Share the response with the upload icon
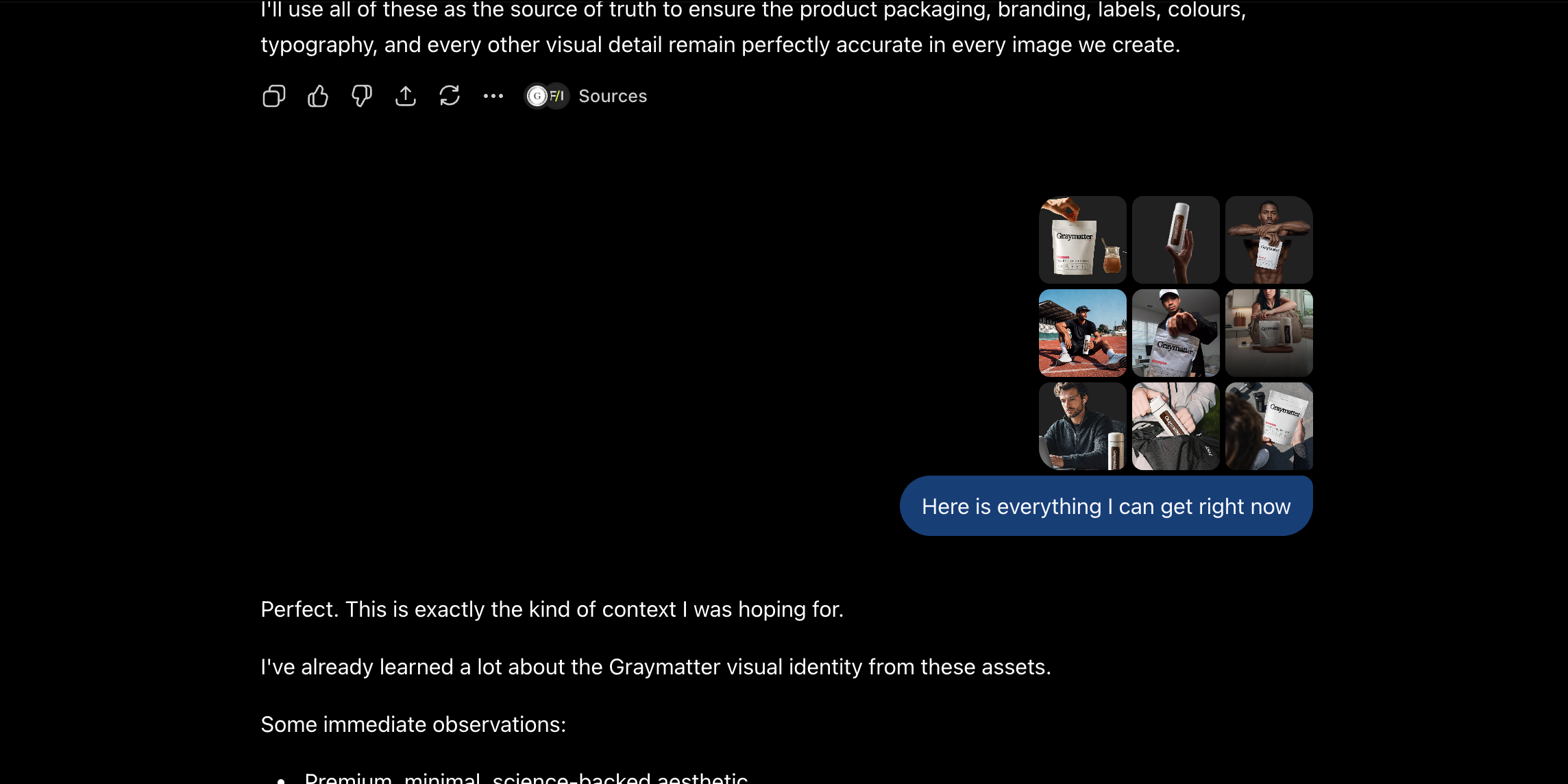 tap(405, 96)
